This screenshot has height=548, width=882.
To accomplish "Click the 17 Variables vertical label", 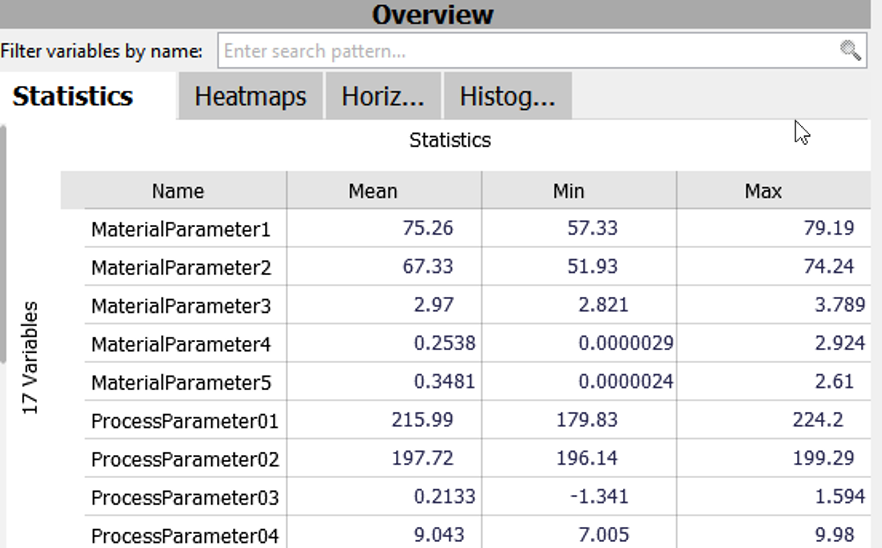I will tap(31, 357).
